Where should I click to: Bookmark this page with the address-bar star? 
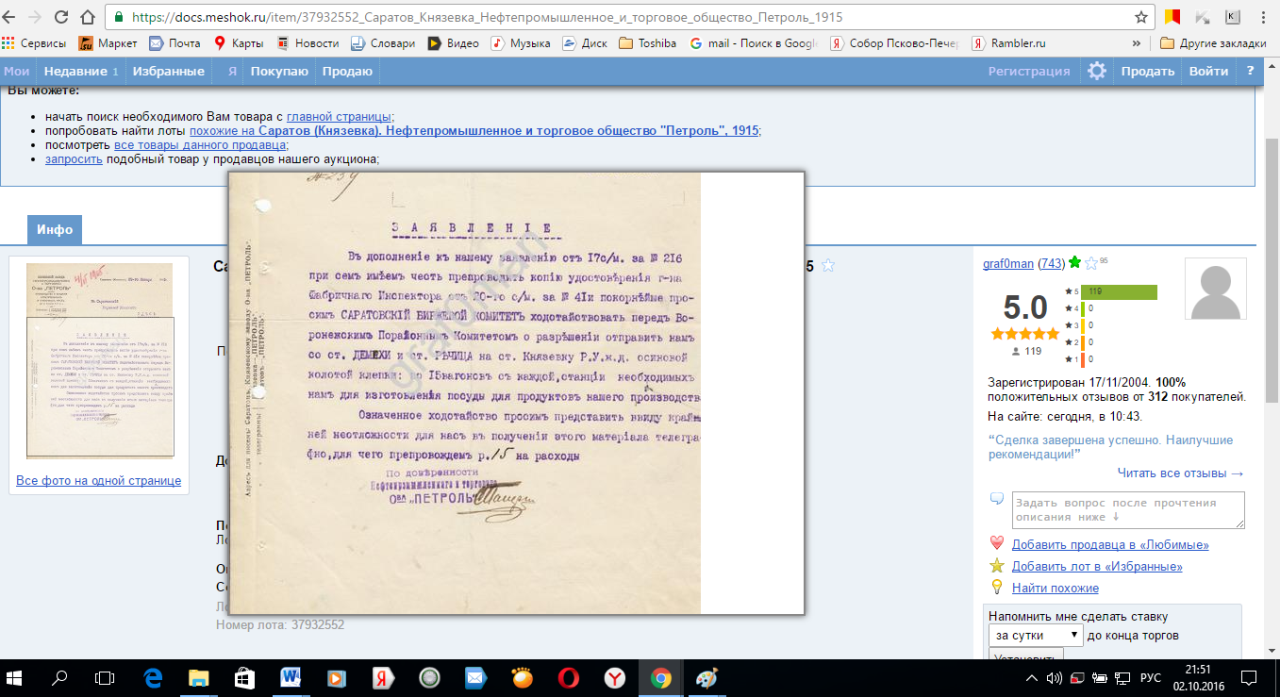[x=1141, y=17]
